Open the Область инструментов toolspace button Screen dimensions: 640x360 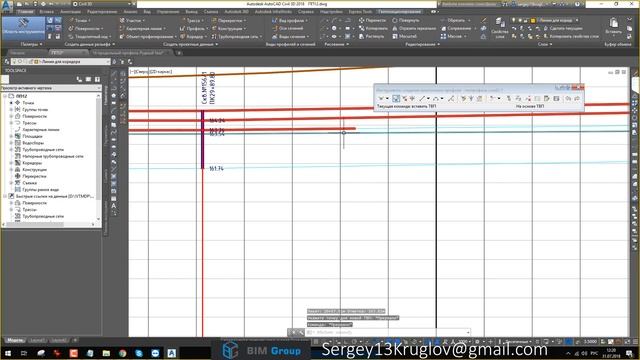[22, 27]
